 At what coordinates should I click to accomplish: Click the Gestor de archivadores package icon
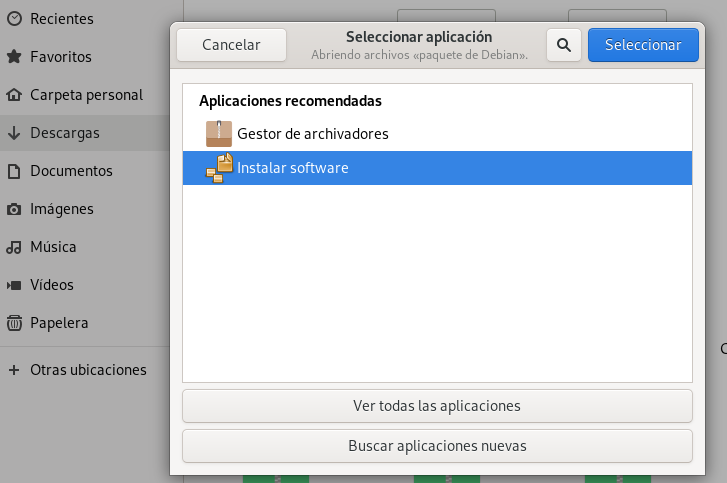pyautogui.click(x=219, y=133)
